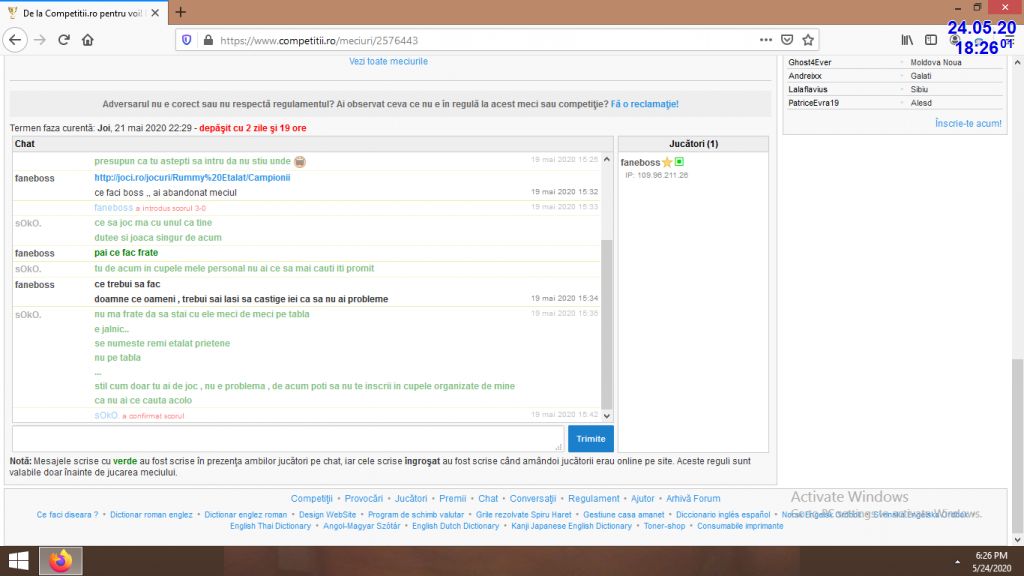Open the Regulament link in the footer menu
1024x576 pixels.
(x=594, y=498)
